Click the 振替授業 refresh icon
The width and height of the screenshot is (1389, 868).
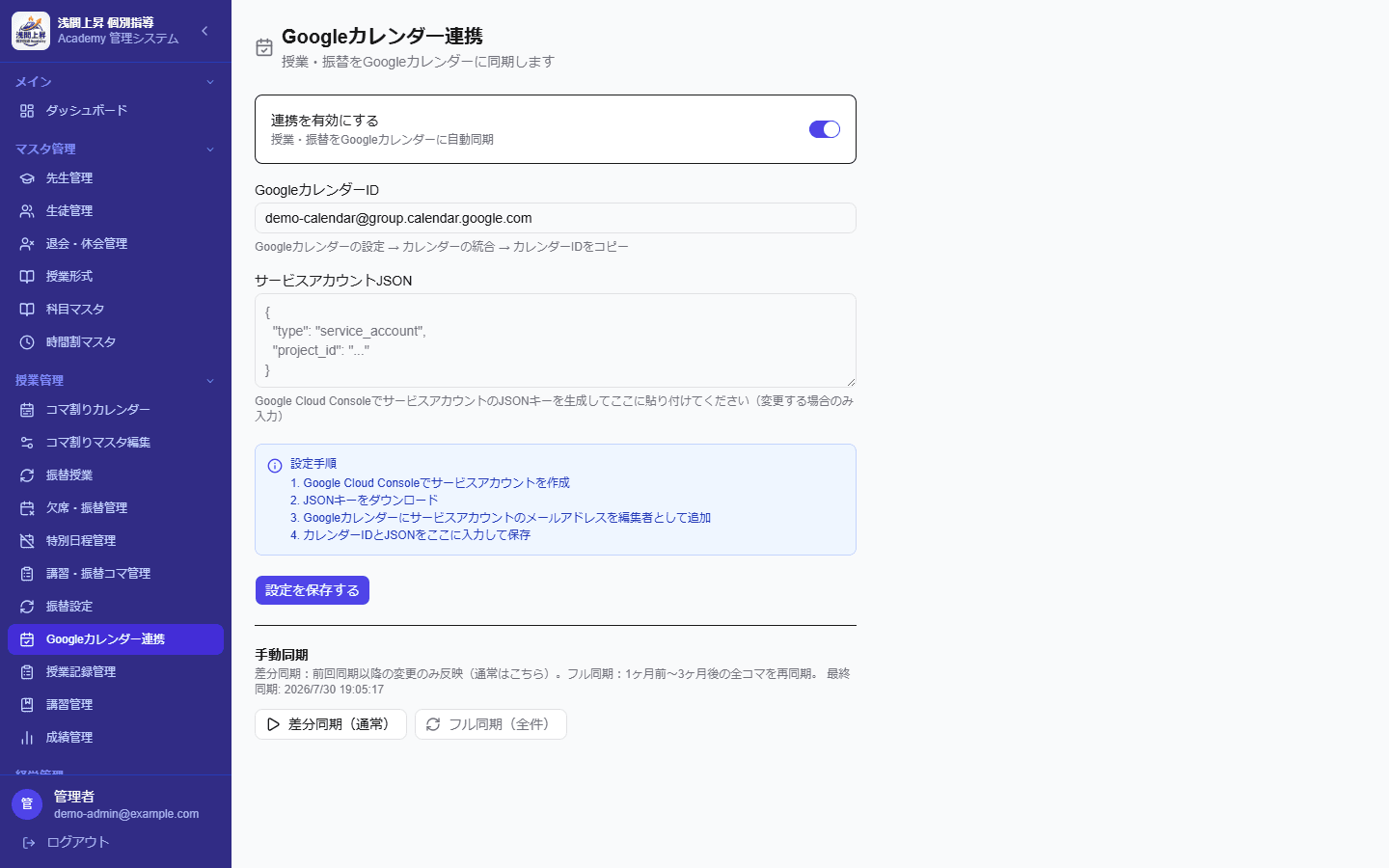click(x=27, y=475)
